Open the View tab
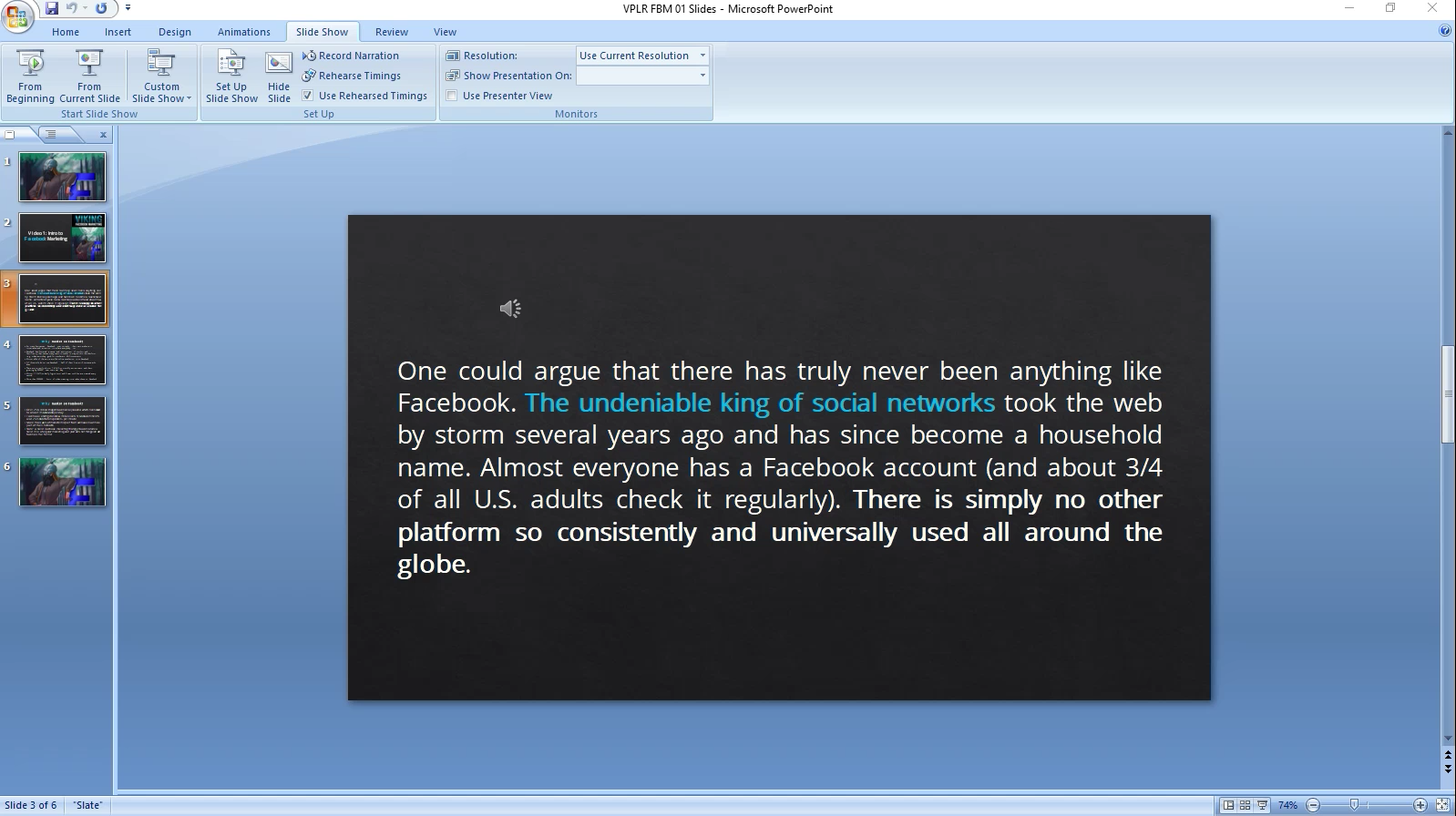The width and height of the screenshot is (1456, 816). (x=445, y=32)
